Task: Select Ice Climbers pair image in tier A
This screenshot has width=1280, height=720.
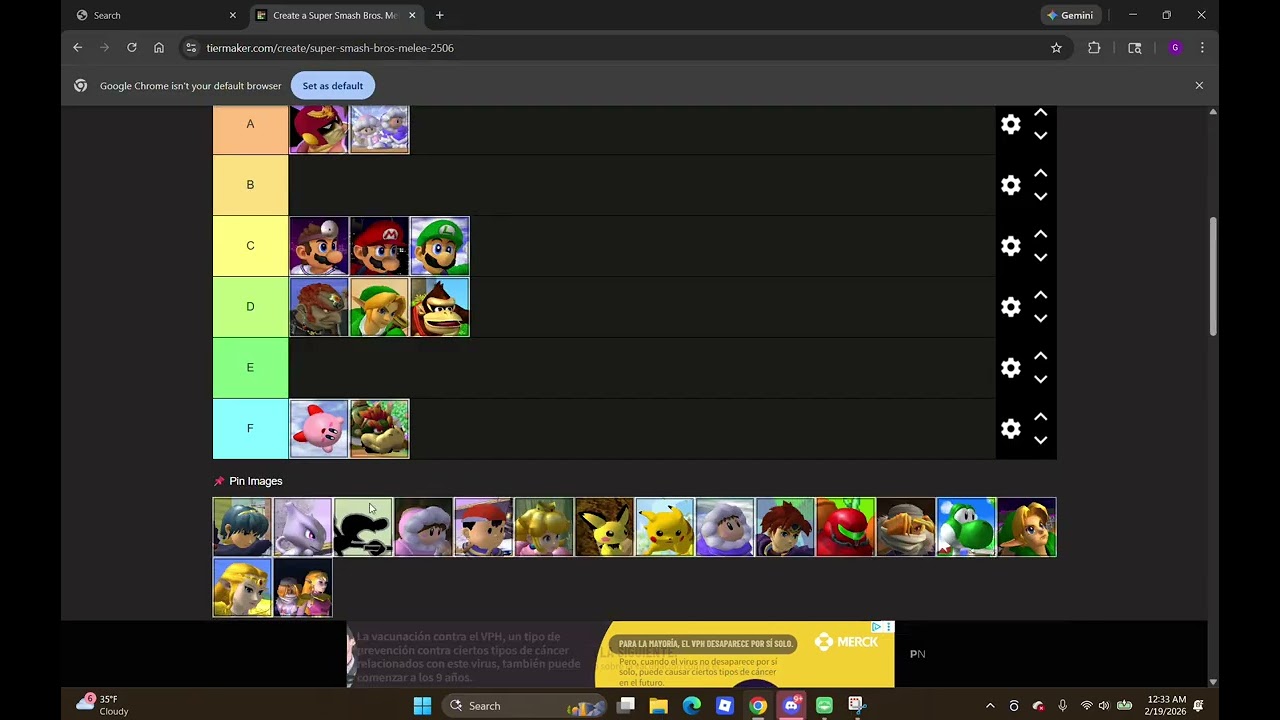Action: coord(379,129)
